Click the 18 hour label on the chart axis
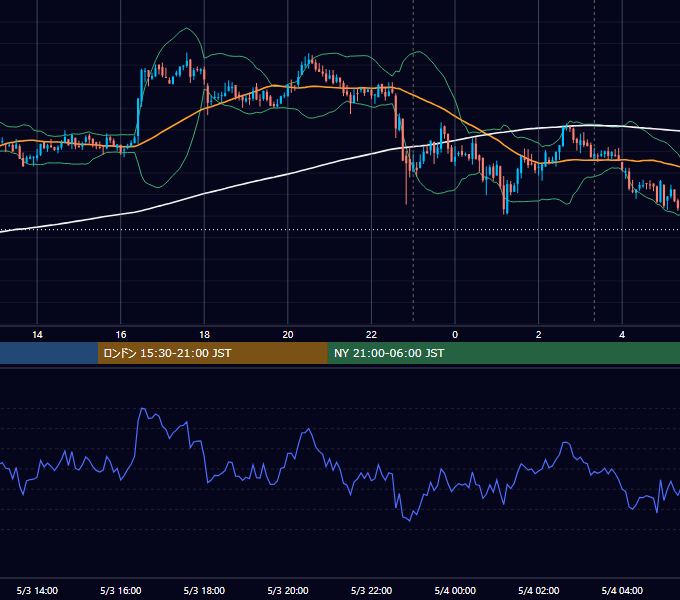The height and width of the screenshot is (600, 680). tap(204, 335)
